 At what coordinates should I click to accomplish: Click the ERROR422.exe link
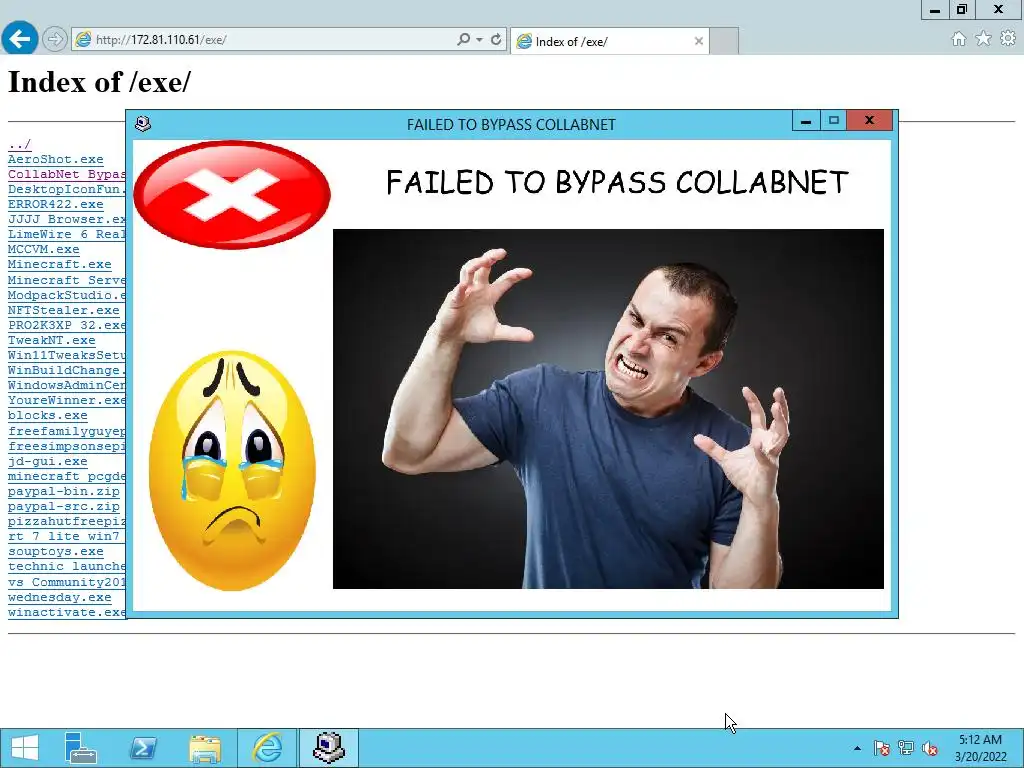coord(56,204)
